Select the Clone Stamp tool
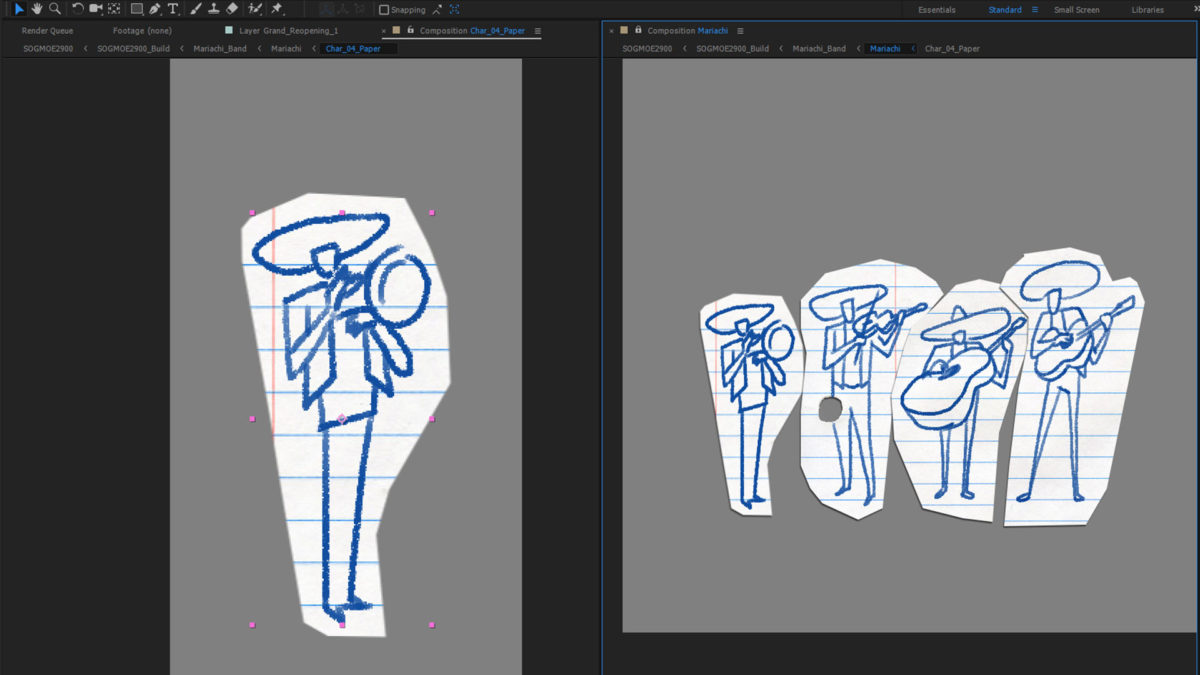Screen dimensions: 1200x675 click(x=213, y=9)
